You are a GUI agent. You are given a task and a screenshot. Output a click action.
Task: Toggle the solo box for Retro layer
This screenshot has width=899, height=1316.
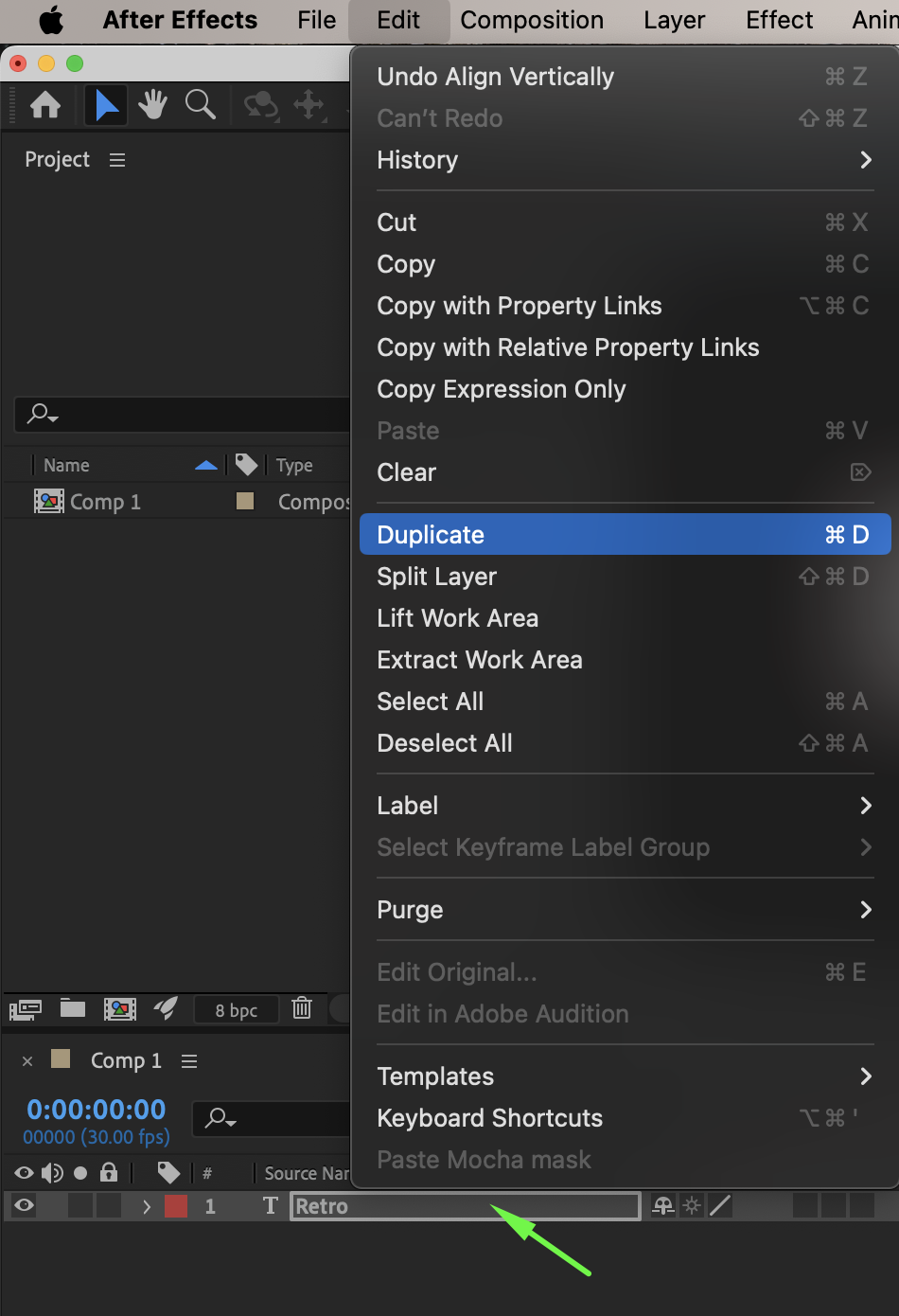coord(80,1205)
